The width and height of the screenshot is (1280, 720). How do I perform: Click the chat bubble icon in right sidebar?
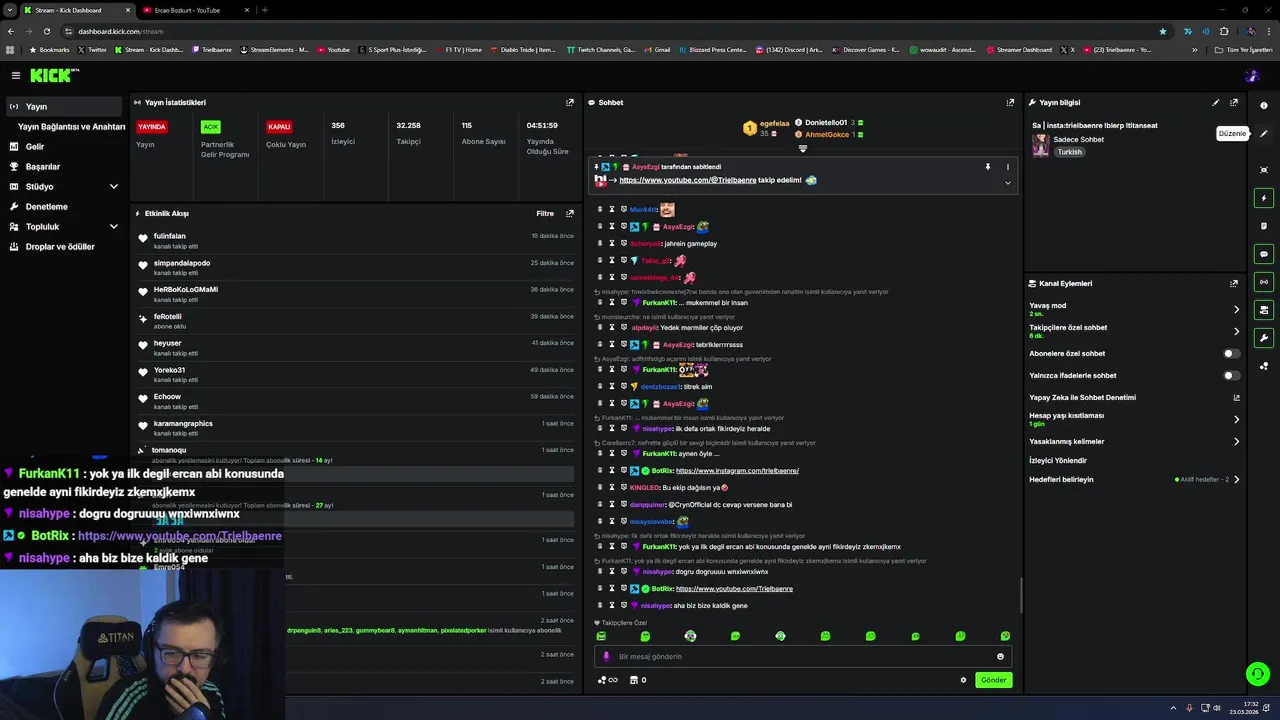1264,254
